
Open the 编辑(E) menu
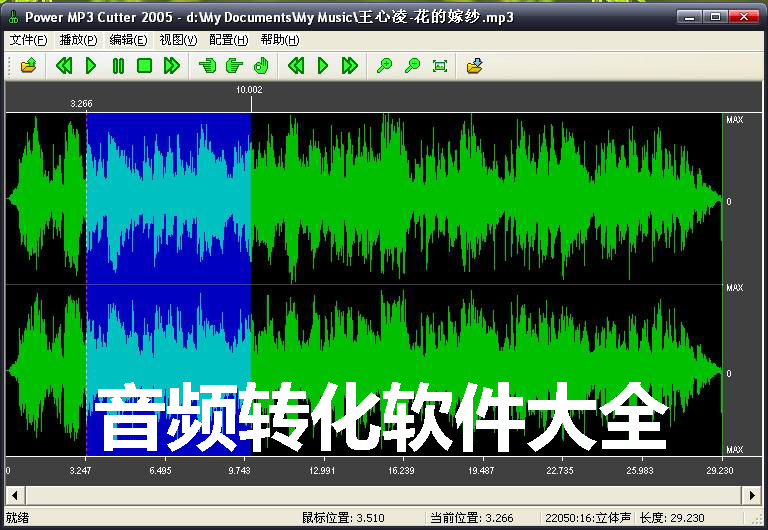pyautogui.click(x=128, y=40)
